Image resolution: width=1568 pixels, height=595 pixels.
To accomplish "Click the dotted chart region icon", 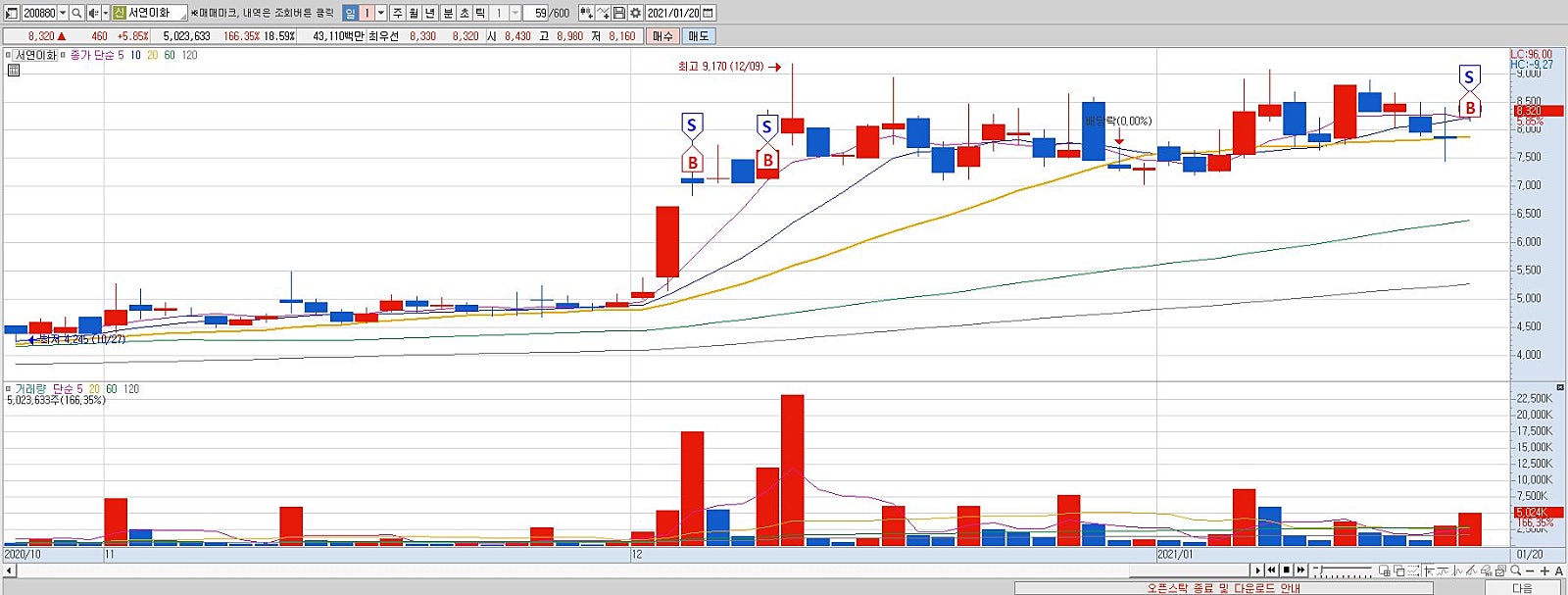I will tap(1414, 570).
